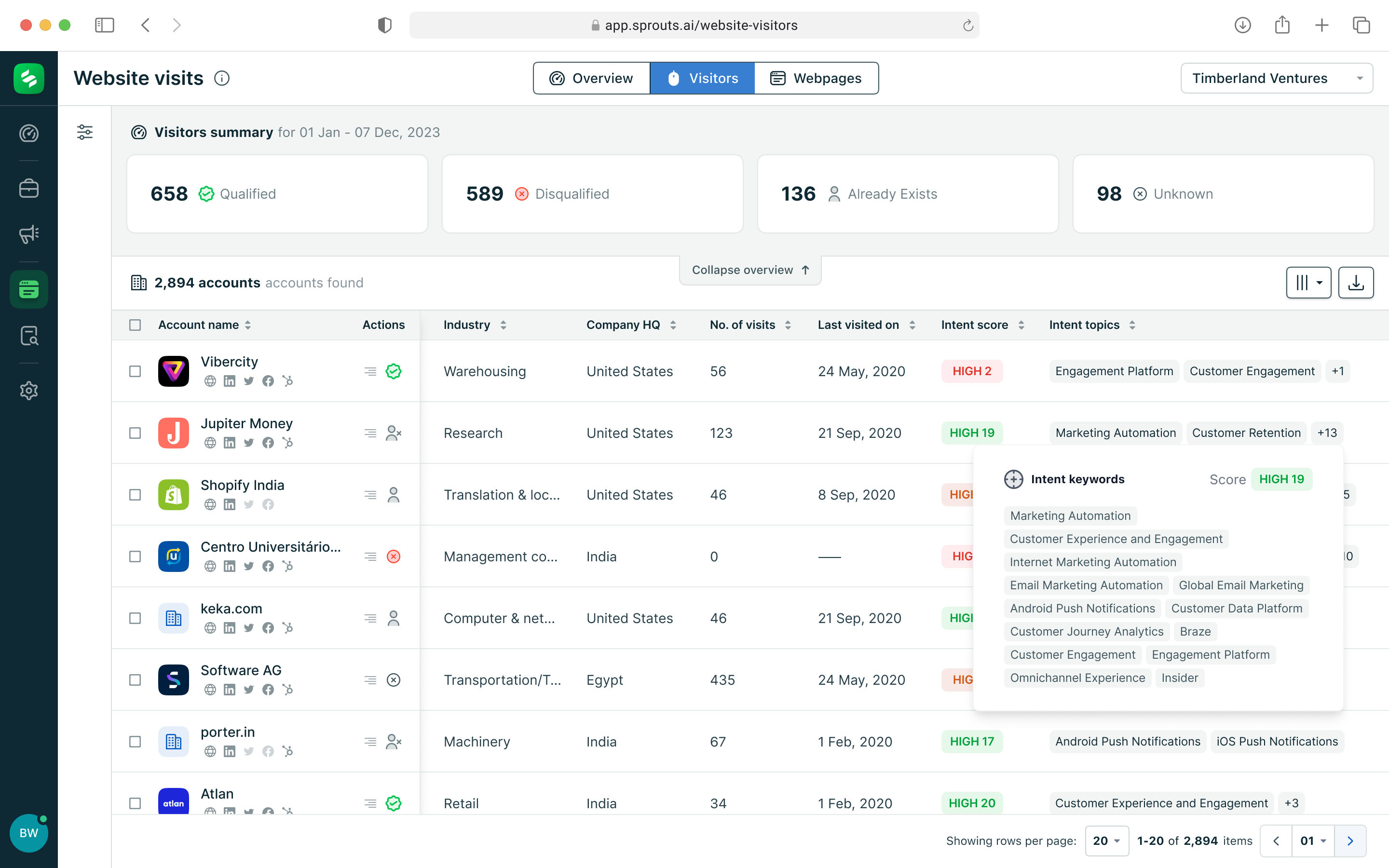Click next page navigation arrow
Screen dimensions: 1389x868
tap(1351, 840)
